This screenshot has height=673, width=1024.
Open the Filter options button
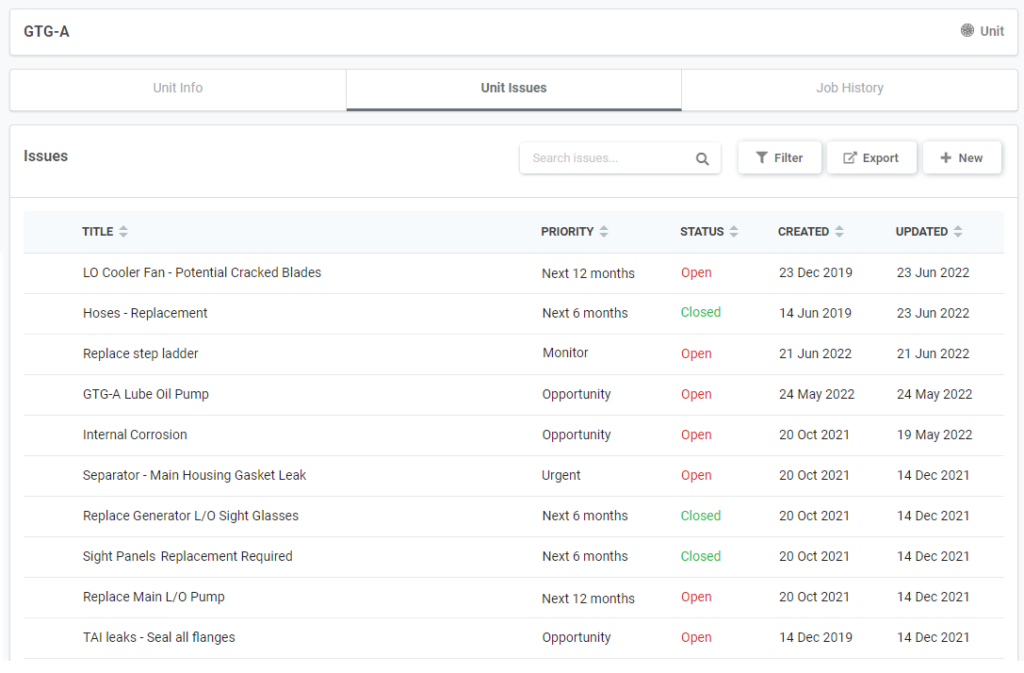pyautogui.click(x=779, y=158)
